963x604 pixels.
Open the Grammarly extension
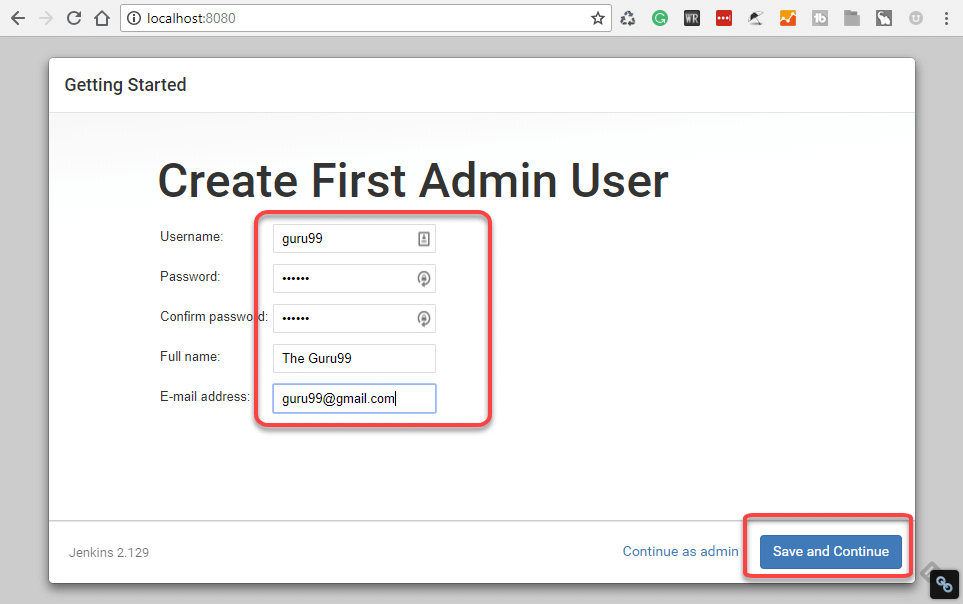[660, 18]
